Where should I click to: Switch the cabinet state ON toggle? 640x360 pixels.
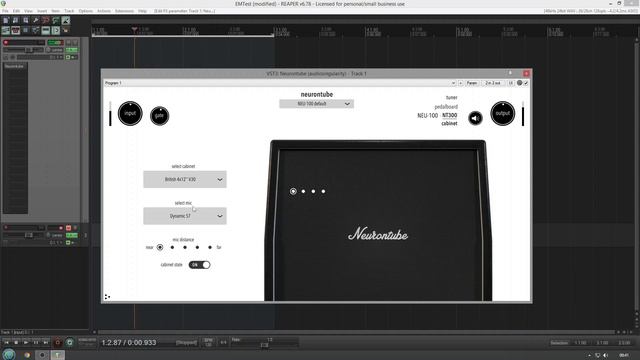point(199,265)
